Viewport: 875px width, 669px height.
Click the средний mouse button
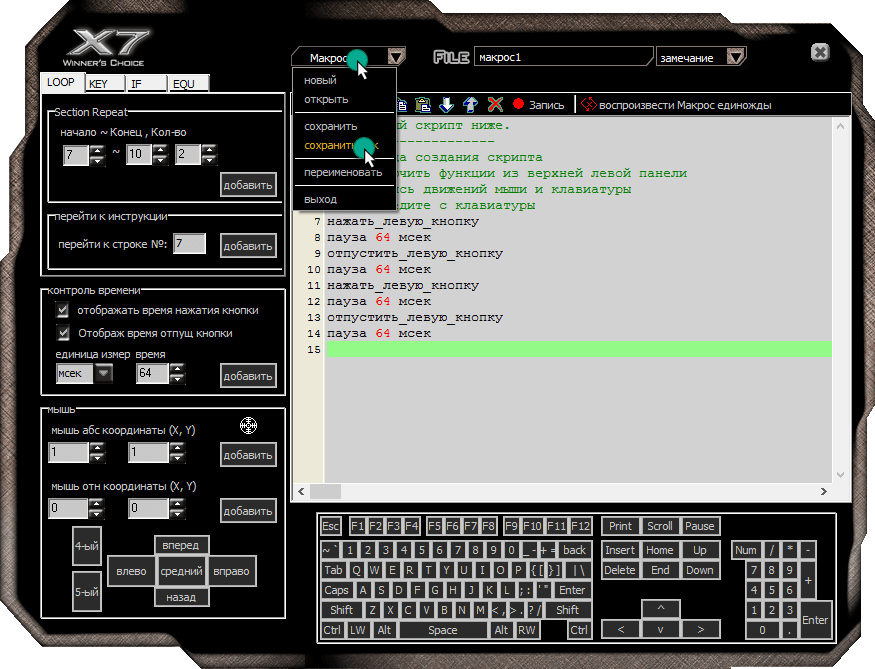tap(181, 571)
